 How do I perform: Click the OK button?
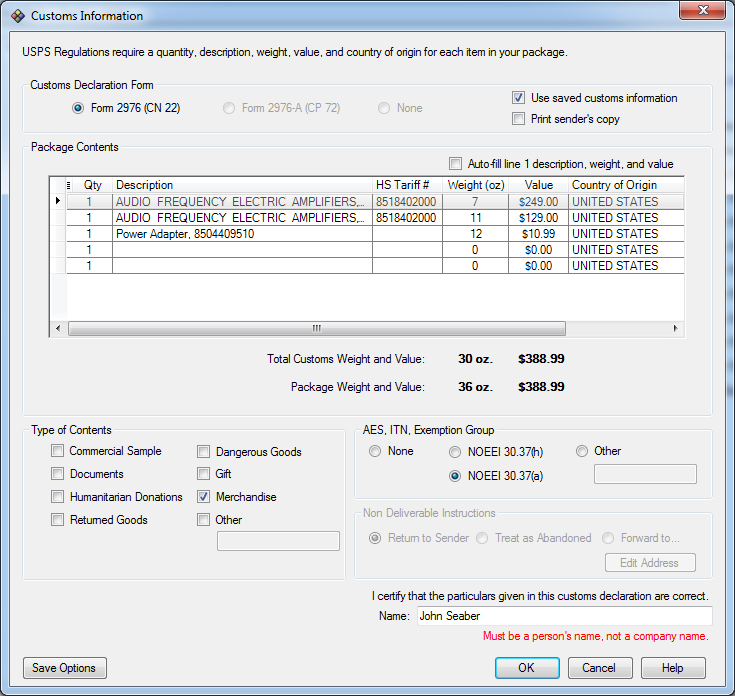click(x=527, y=668)
